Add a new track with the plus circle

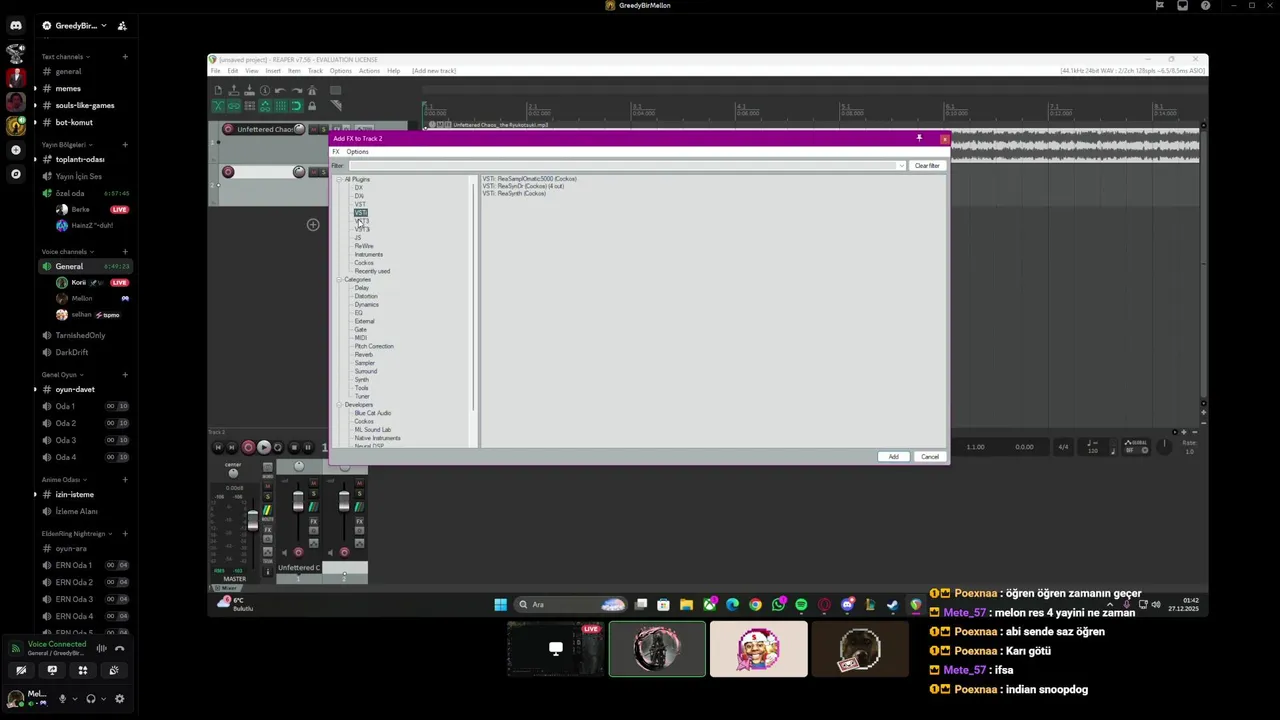pyautogui.click(x=313, y=225)
